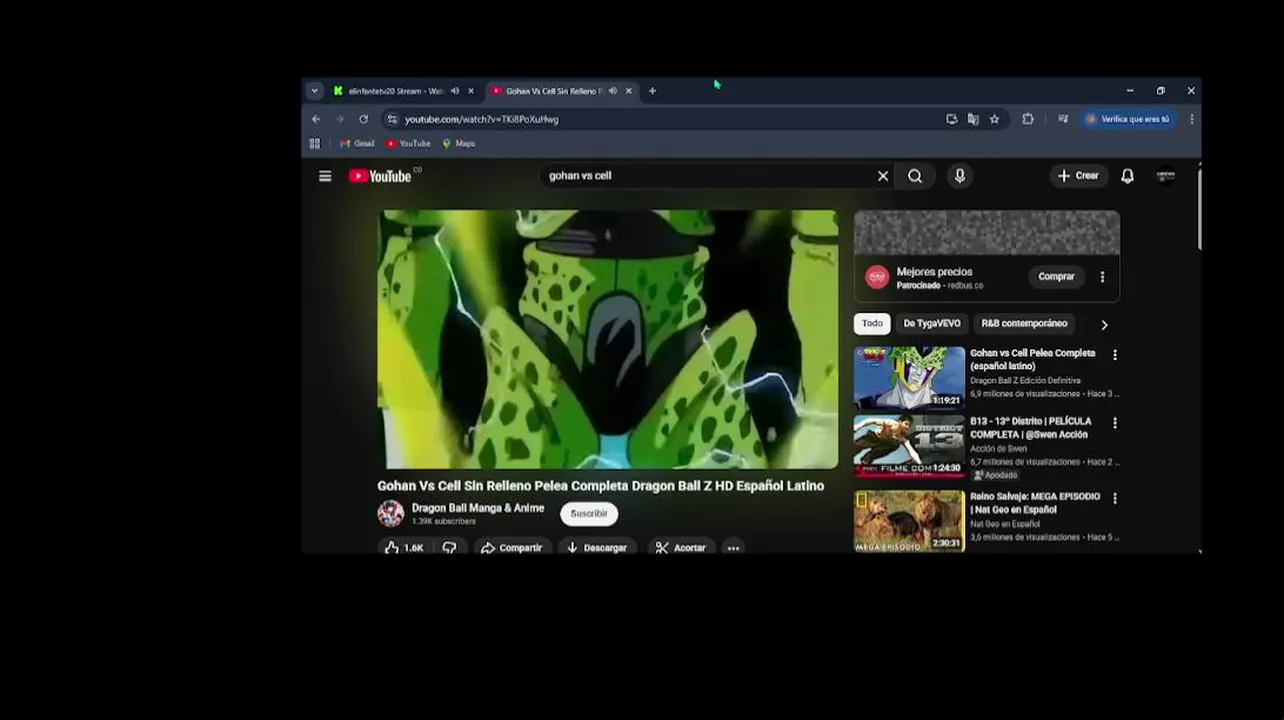The image size is (1284, 720).
Task: Open the Dragon Ball Manga & Anime channel avatar
Action: [x=391, y=514]
